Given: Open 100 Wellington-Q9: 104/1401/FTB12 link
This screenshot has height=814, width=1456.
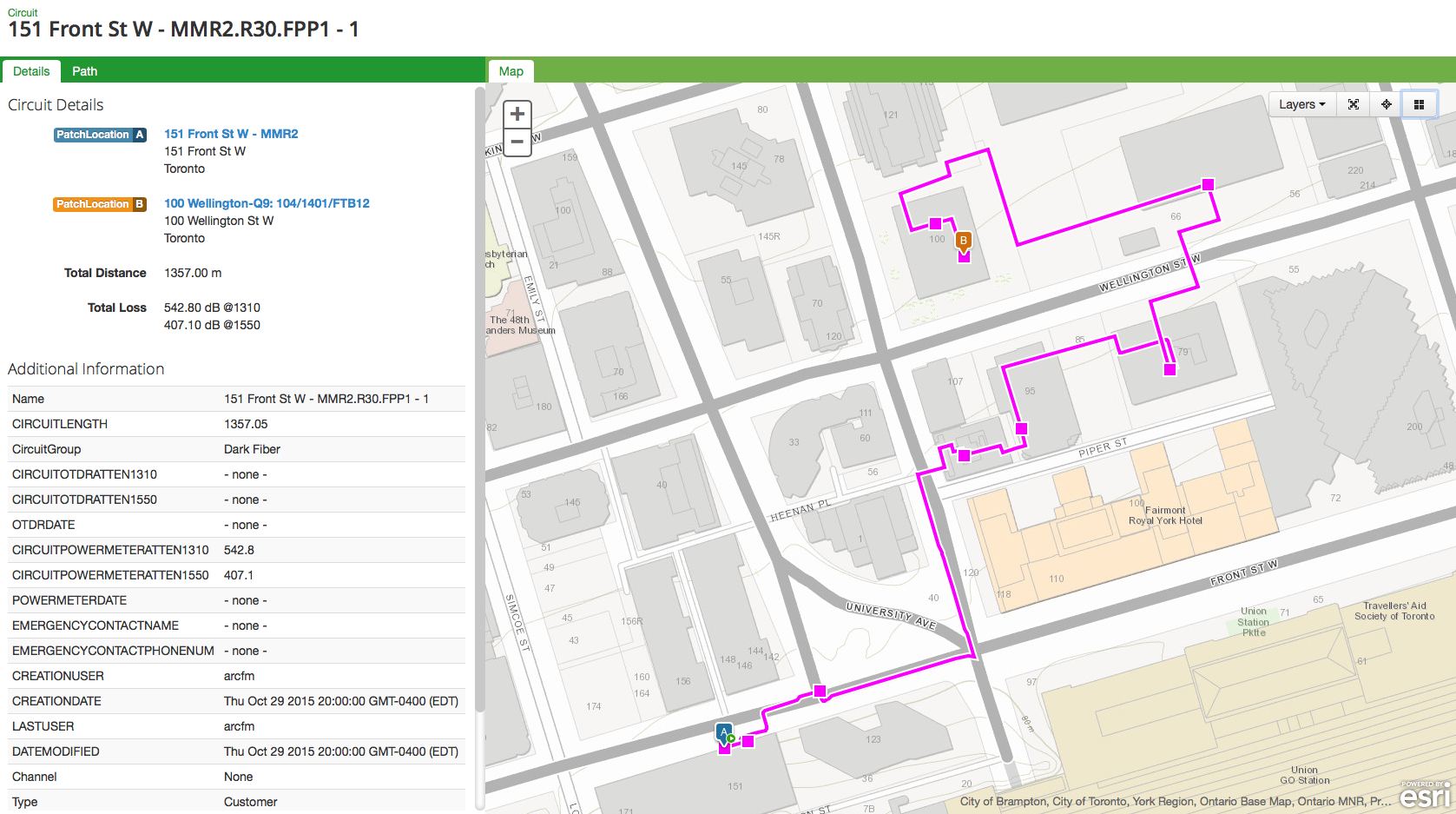Looking at the screenshot, I should click(267, 203).
